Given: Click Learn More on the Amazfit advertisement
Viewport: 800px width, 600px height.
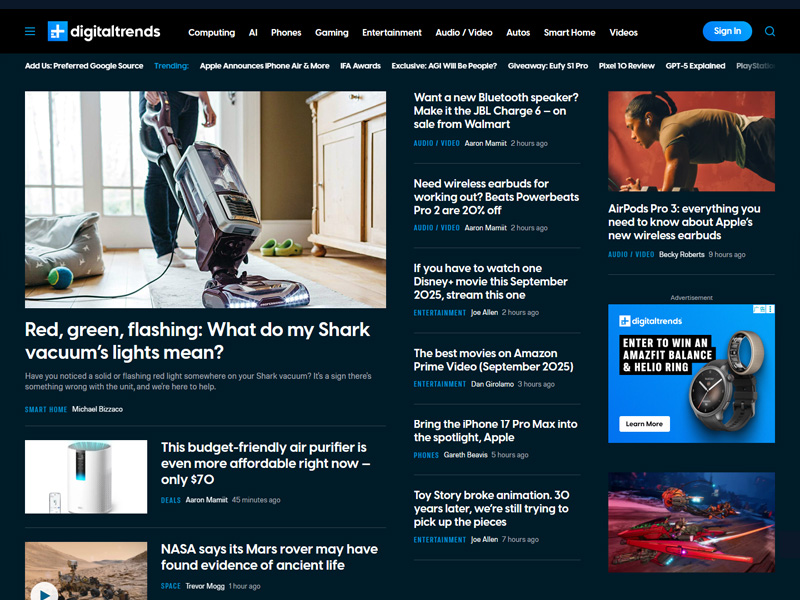Looking at the screenshot, I should tap(643, 424).
